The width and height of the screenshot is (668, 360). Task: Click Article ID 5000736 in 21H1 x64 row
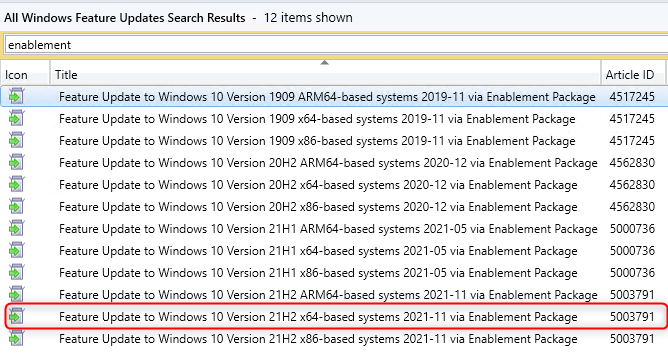pos(632,251)
